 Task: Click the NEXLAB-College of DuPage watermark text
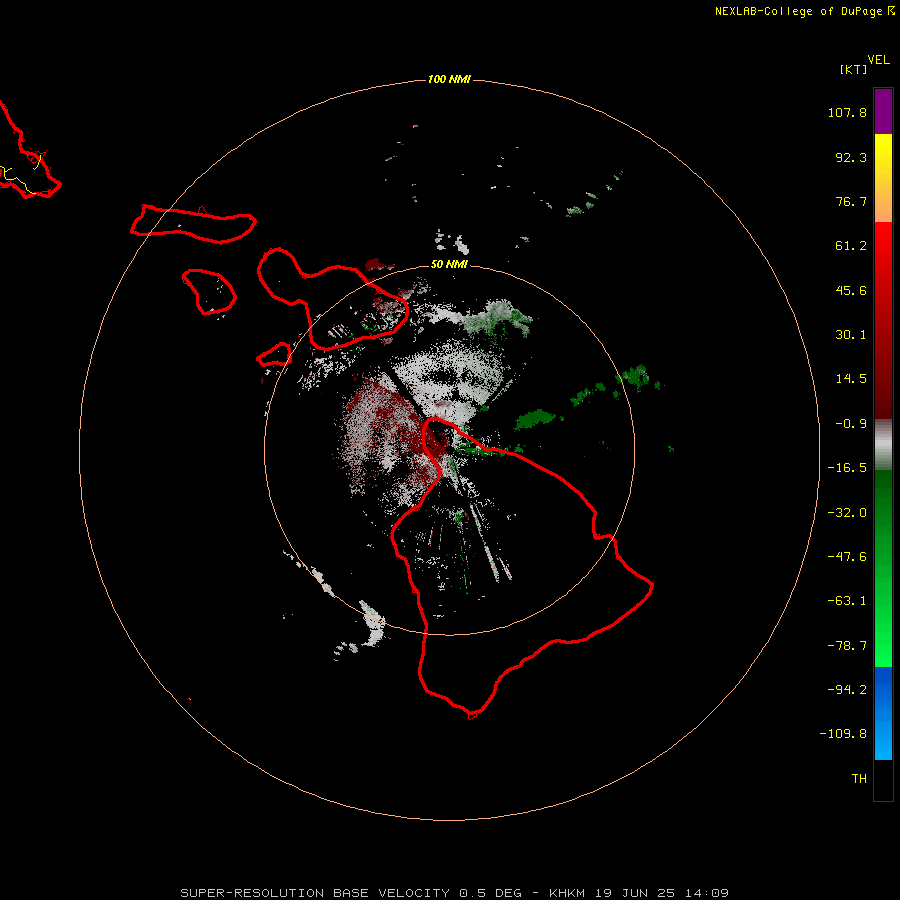coord(804,11)
